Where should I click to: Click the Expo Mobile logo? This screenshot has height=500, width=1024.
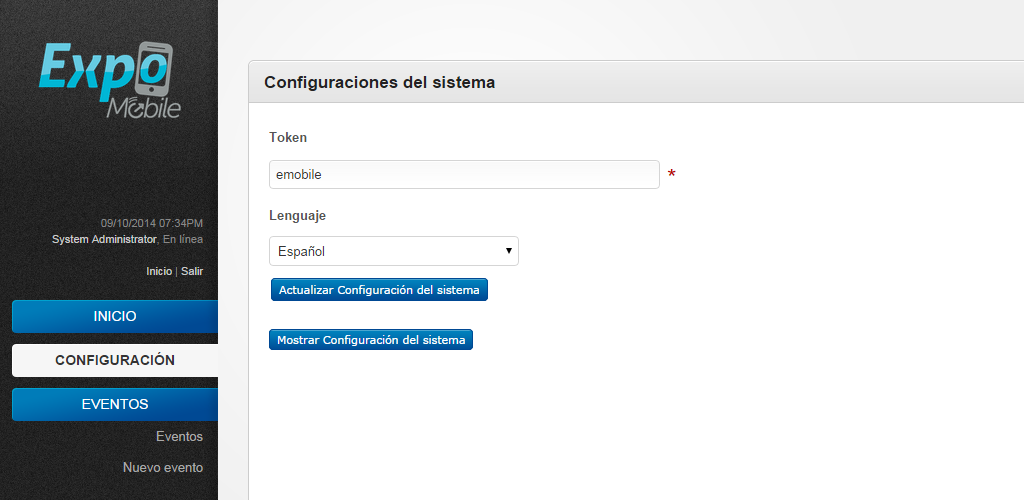pyautogui.click(x=110, y=80)
